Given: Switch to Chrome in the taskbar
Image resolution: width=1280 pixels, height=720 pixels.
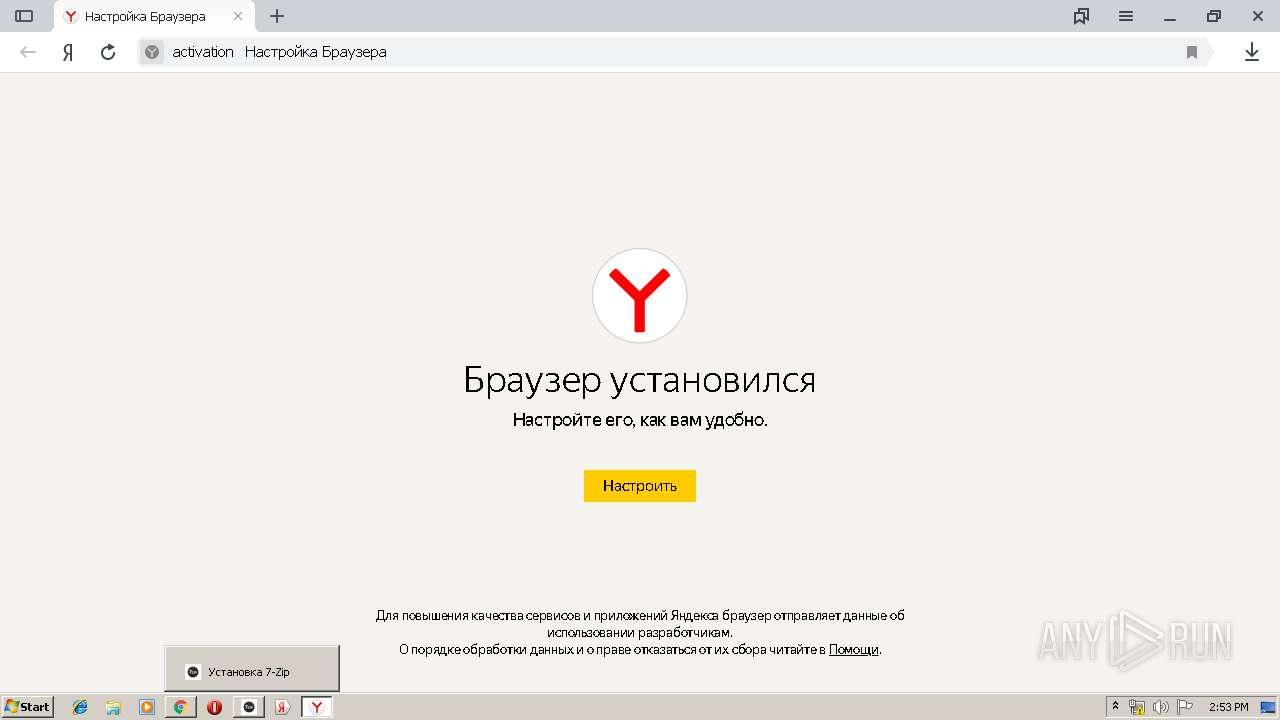Looking at the screenshot, I should 181,707.
